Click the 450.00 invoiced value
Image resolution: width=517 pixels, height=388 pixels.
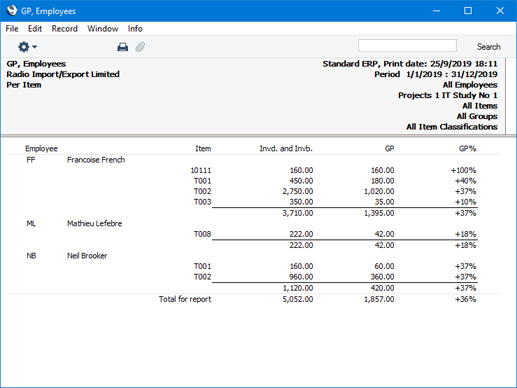tap(301, 181)
